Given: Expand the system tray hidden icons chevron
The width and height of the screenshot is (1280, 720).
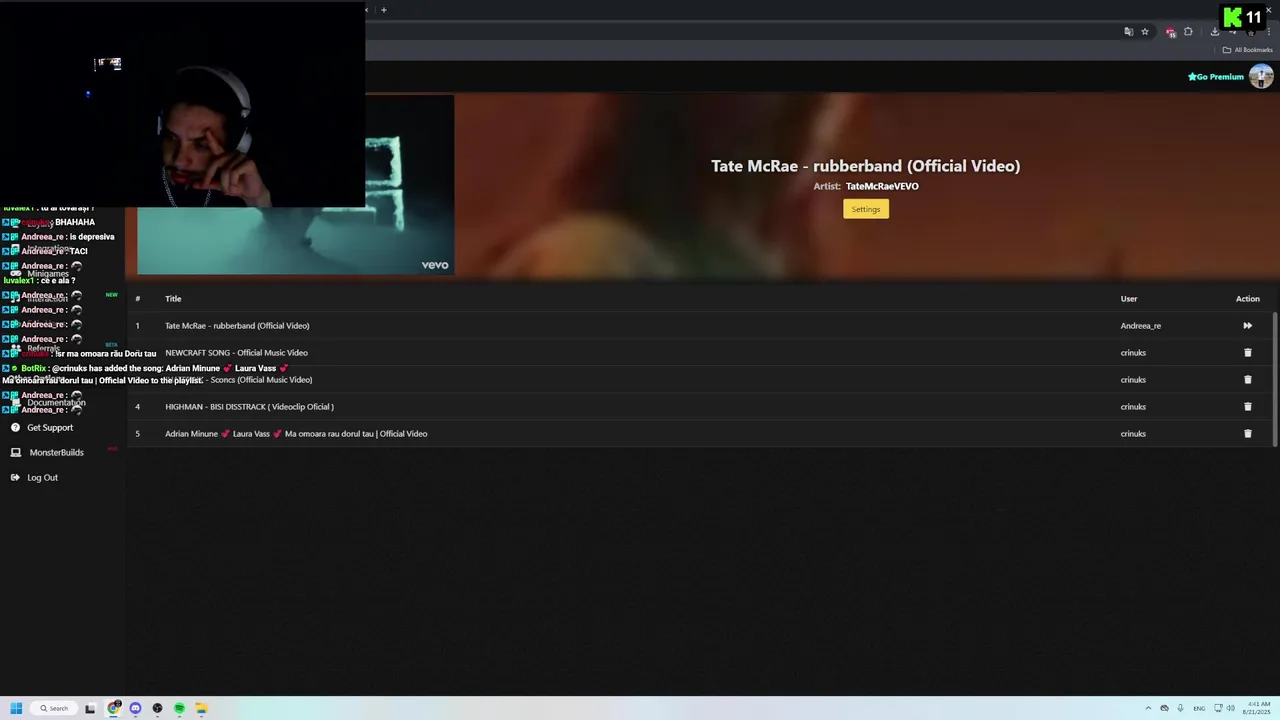Looking at the screenshot, I should 1148,708.
